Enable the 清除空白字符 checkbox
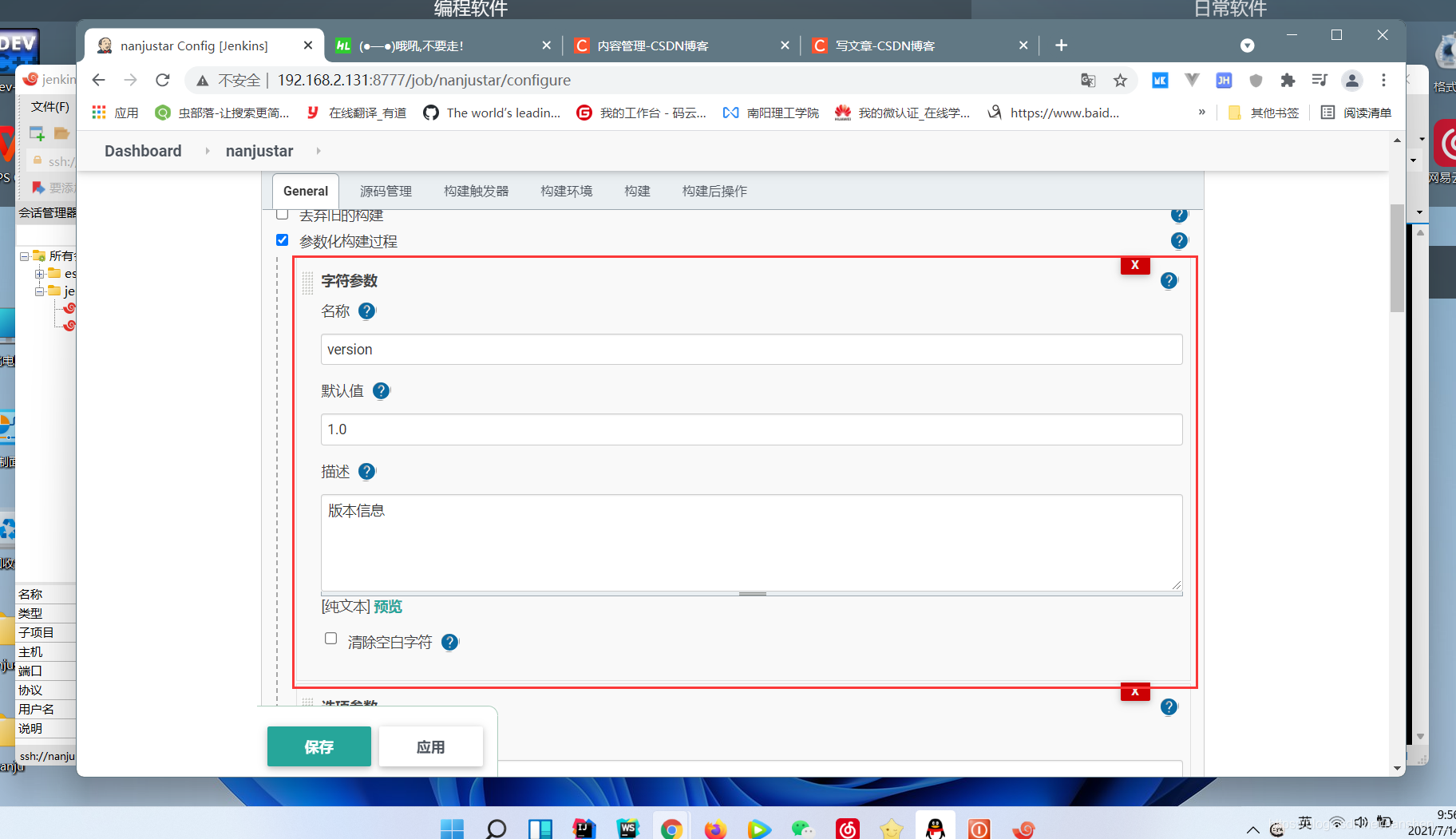The image size is (1456, 839). click(x=330, y=638)
